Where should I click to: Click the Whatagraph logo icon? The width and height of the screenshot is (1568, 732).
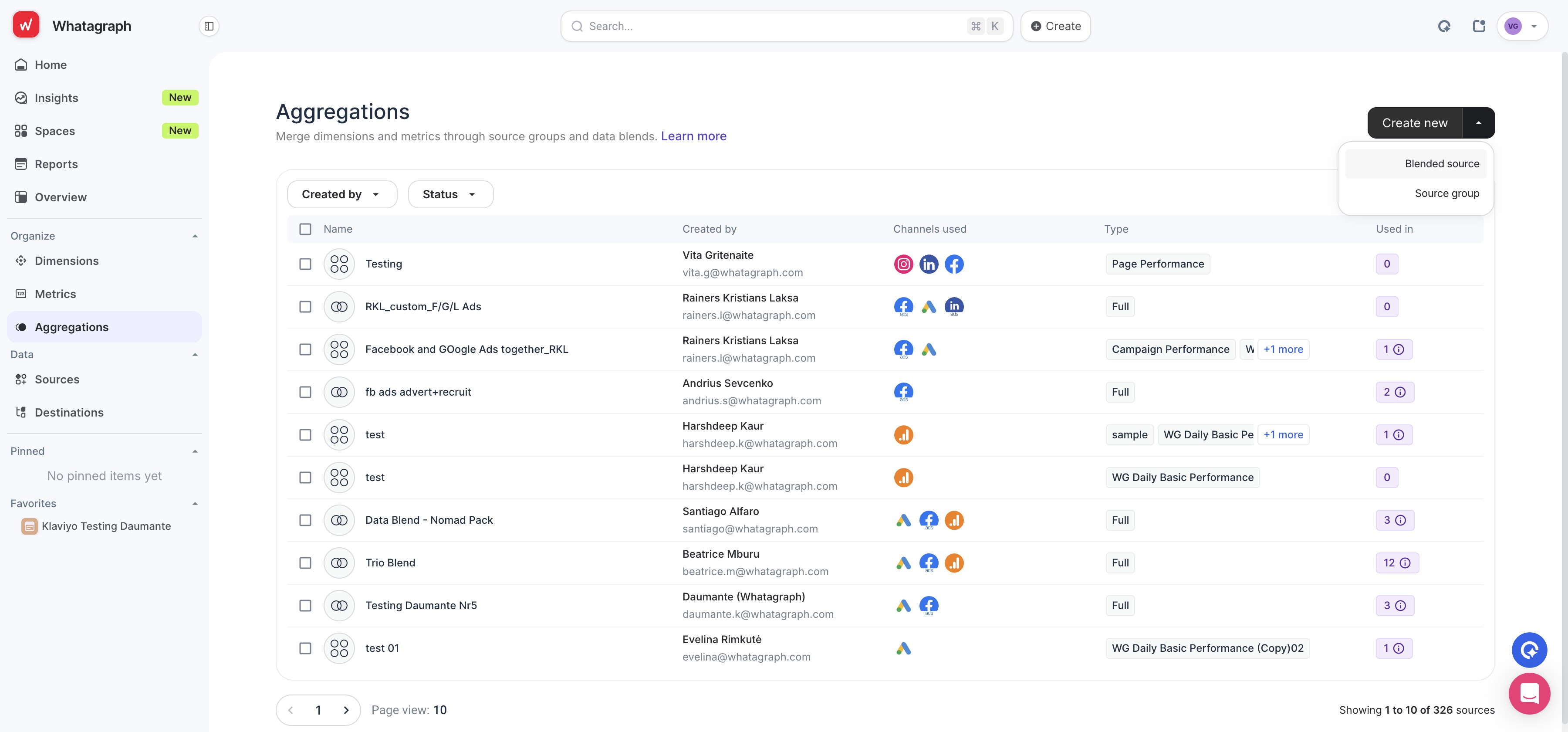26,25
